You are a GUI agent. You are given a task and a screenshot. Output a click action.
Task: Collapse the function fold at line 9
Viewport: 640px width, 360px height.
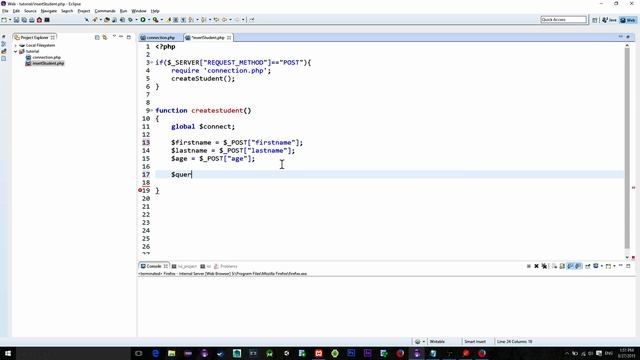(152, 110)
